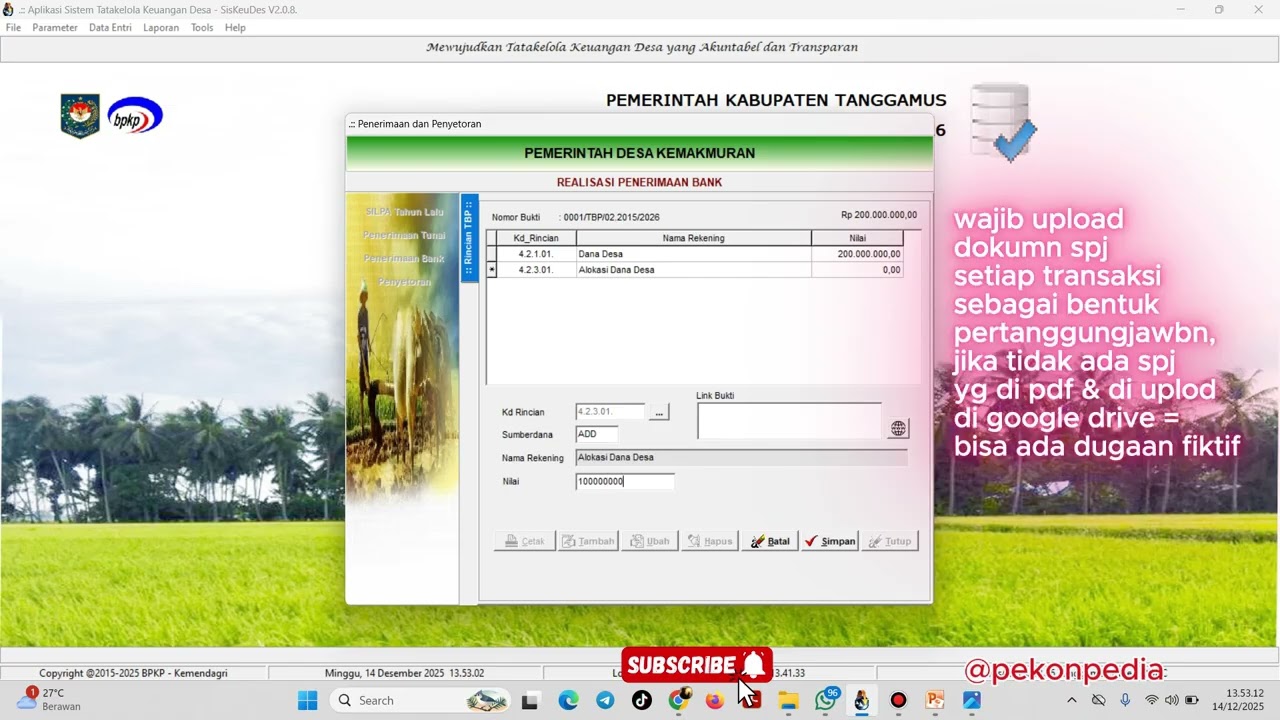Viewport: 1280px width, 720px height.
Task: Click the battery tray icon
Action: [x=1192, y=700]
